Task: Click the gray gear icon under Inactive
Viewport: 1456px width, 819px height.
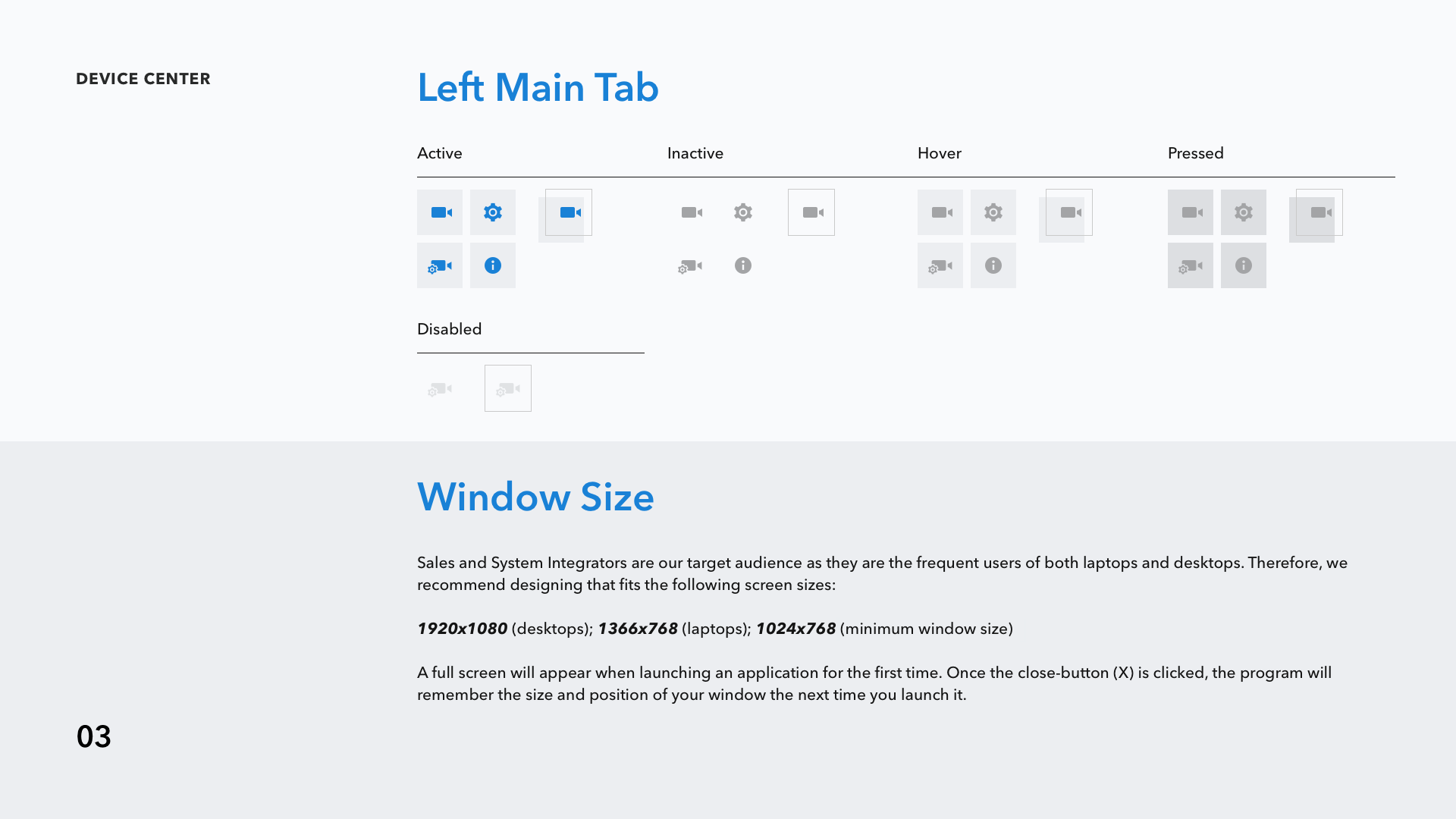Action: (743, 212)
